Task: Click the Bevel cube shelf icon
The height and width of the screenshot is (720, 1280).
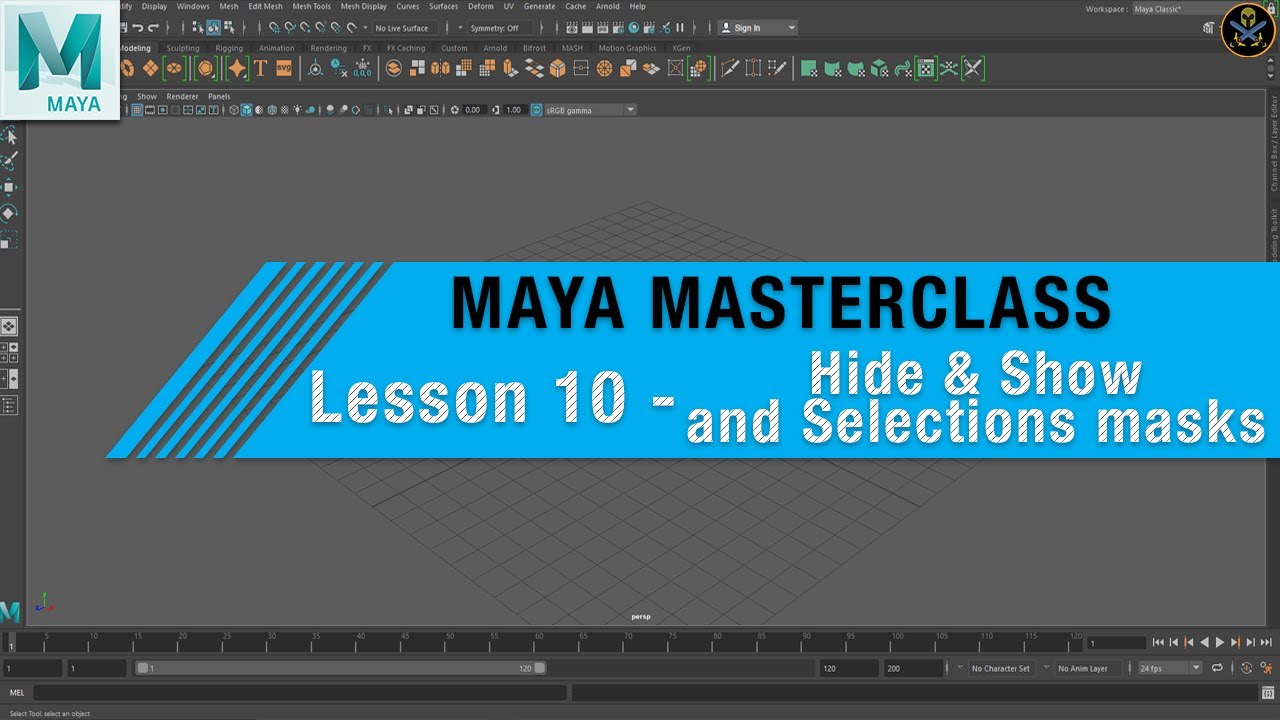Action: pyautogui.click(x=557, y=68)
